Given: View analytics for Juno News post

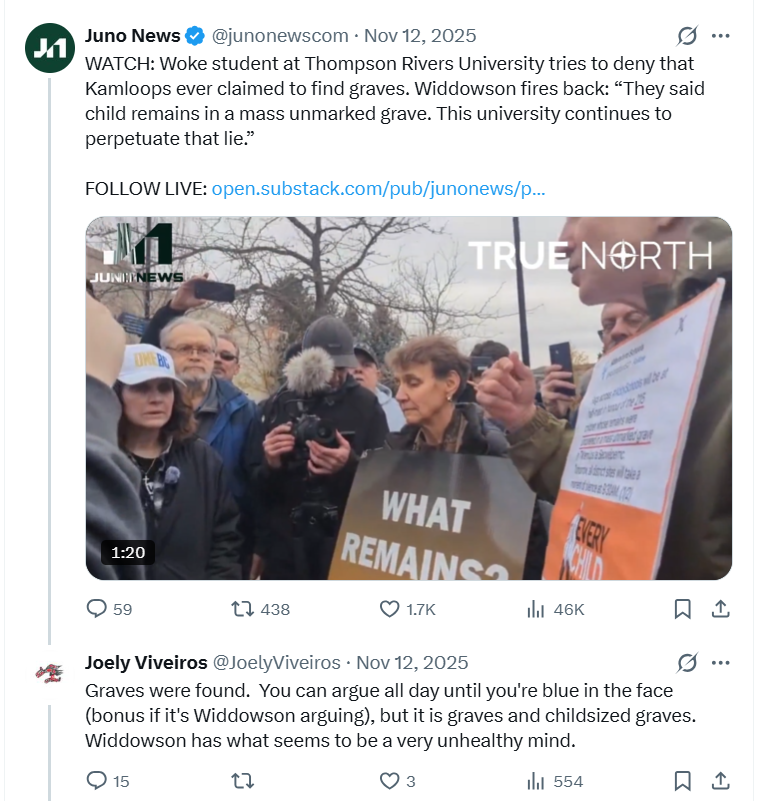Looking at the screenshot, I should point(535,609).
